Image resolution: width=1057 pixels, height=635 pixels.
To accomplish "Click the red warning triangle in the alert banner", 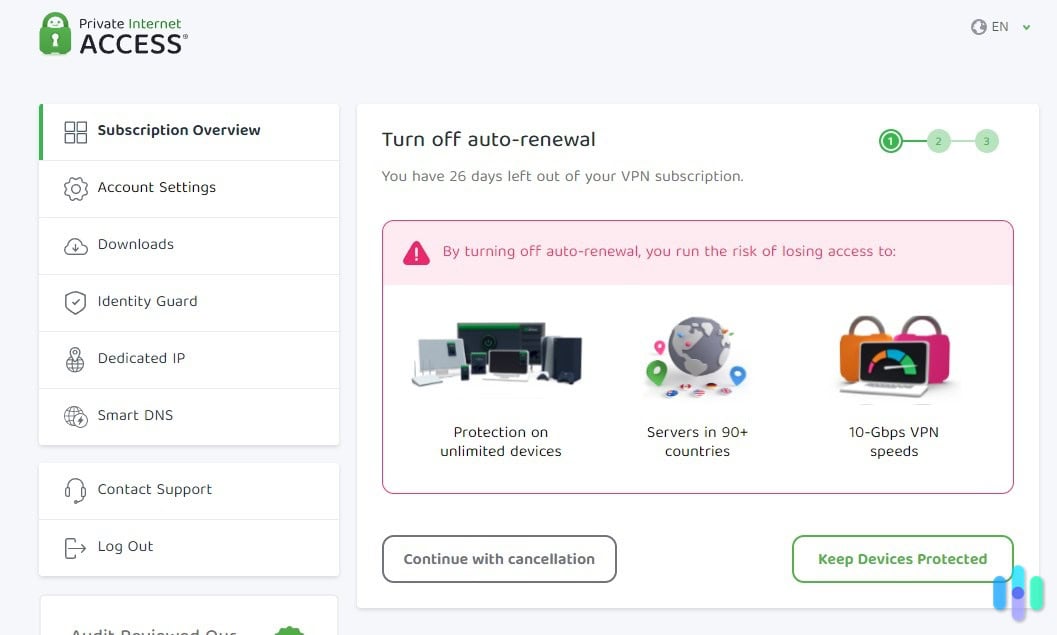I will (417, 253).
